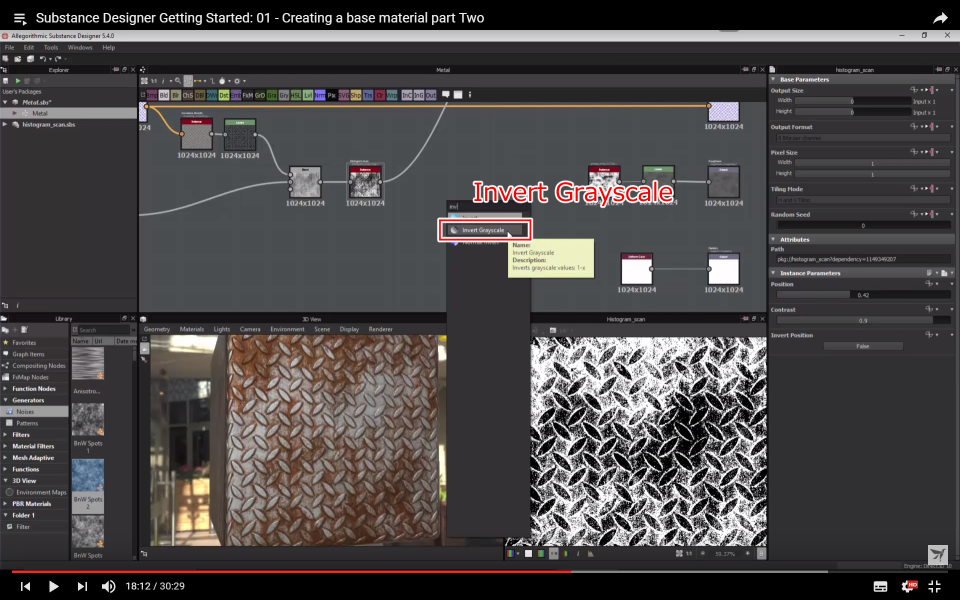
Task: Expand the histogram_scan.sbs package
Action: click(6, 124)
